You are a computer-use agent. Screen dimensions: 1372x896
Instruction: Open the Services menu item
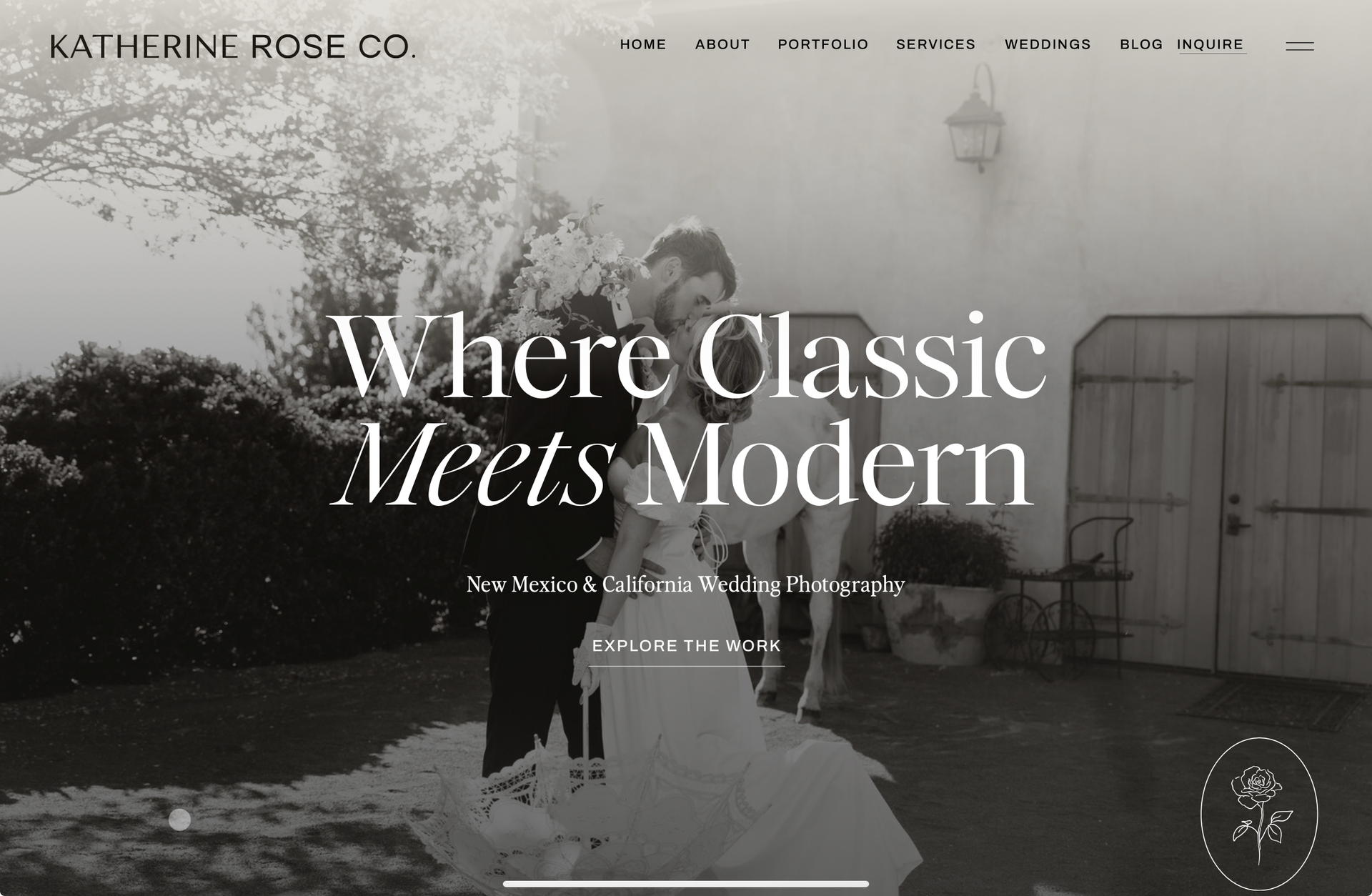(x=936, y=44)
